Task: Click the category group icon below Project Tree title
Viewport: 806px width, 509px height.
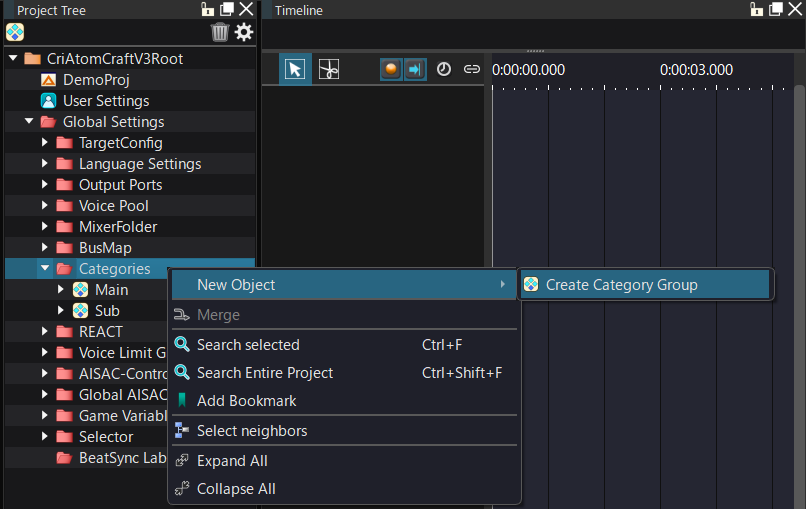Action: (15, 32)
